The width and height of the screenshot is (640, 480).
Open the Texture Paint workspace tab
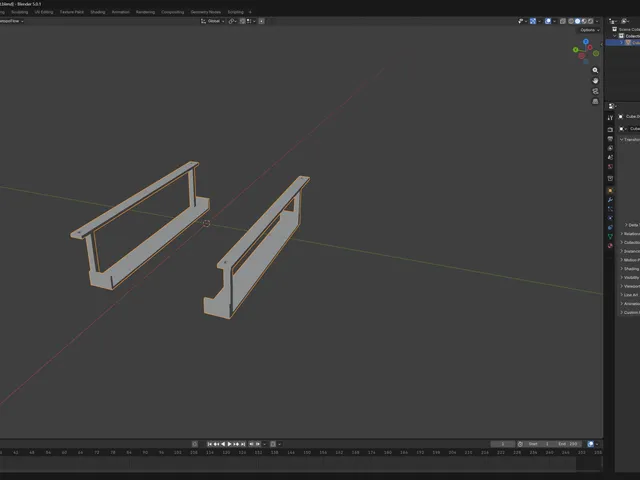point(72,12)
